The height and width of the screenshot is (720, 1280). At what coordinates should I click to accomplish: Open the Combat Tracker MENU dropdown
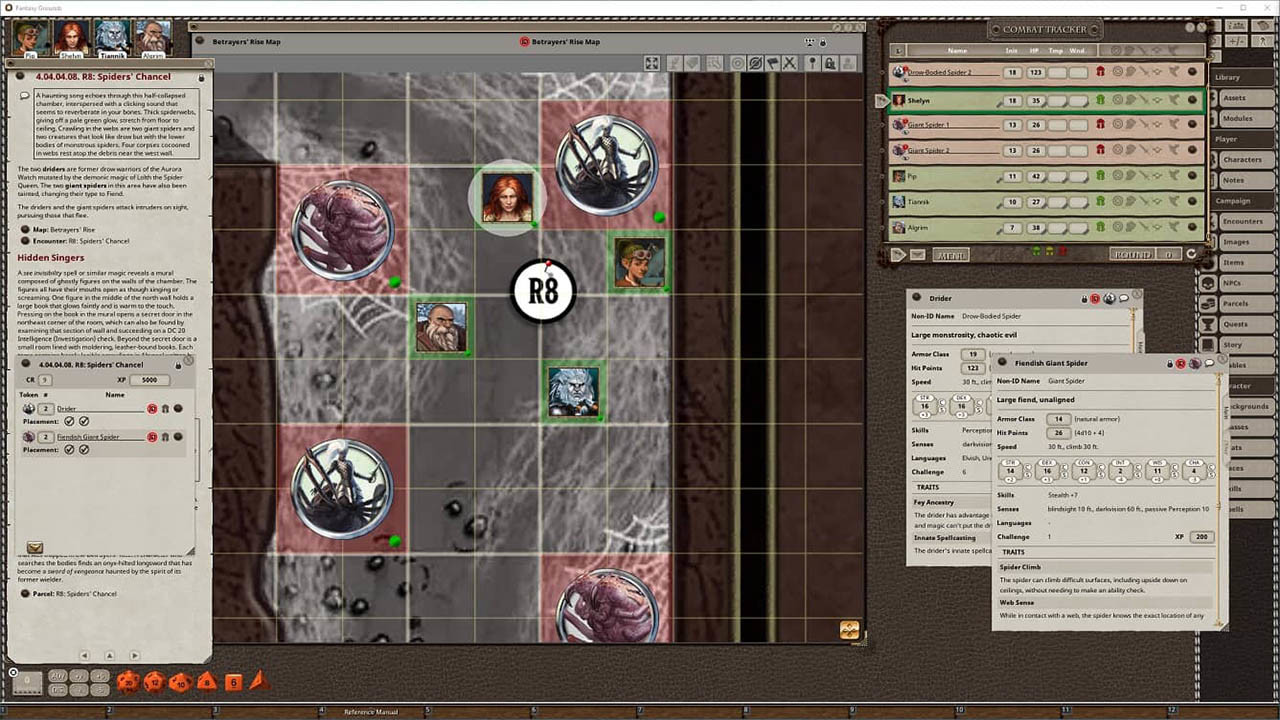[950, 255]
